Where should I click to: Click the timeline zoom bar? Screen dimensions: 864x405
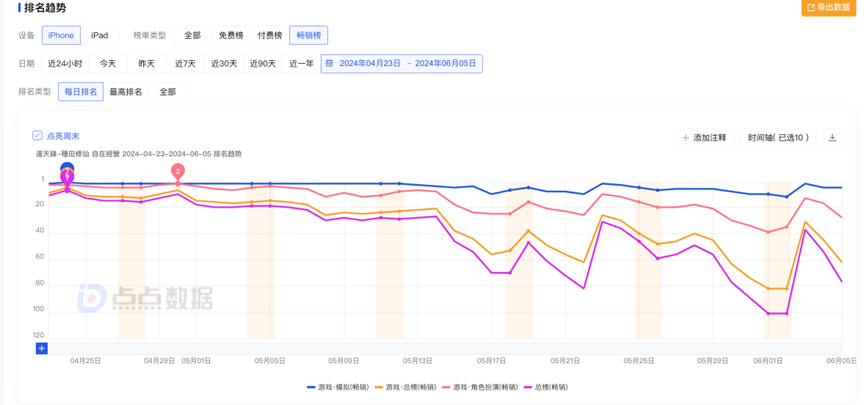(445, 348)
